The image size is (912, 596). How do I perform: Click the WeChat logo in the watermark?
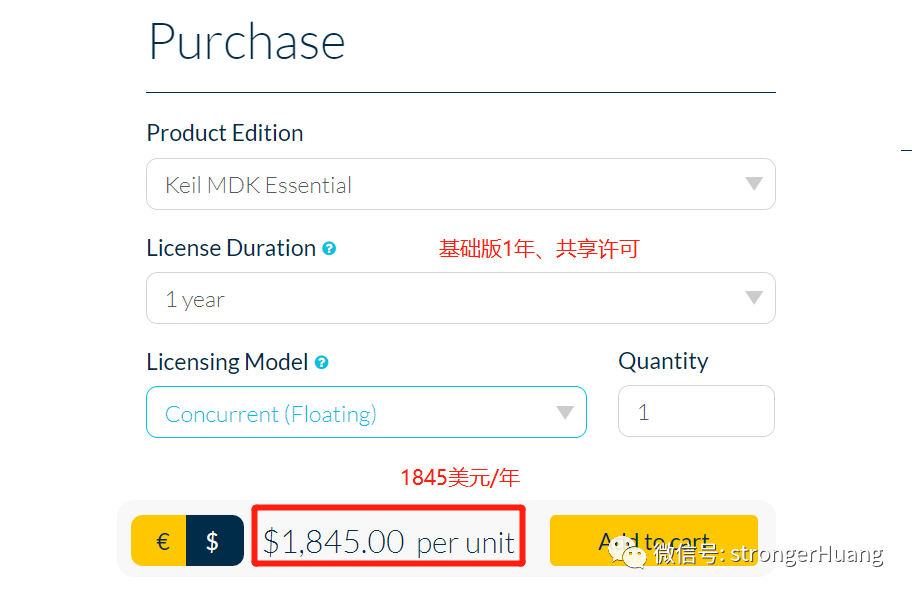(x=627, y=552)
